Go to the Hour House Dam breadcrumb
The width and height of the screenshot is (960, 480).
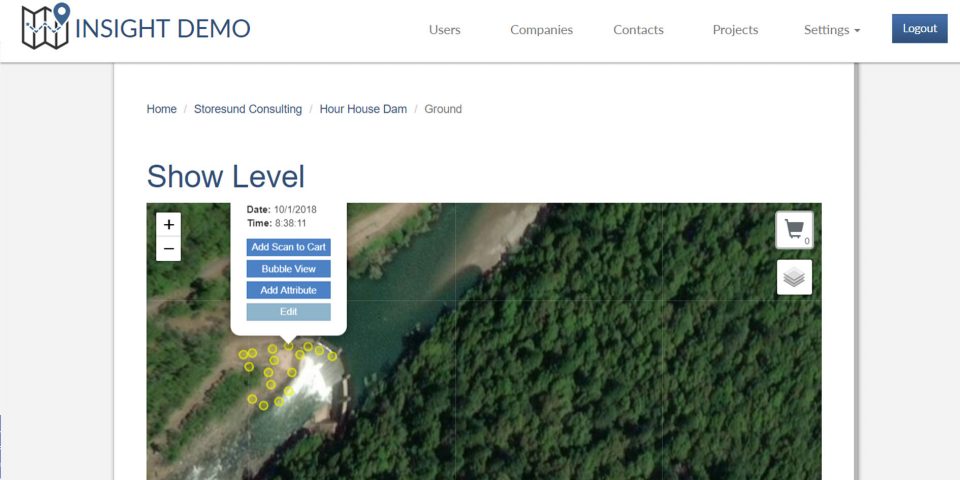(x=363, y=109)
